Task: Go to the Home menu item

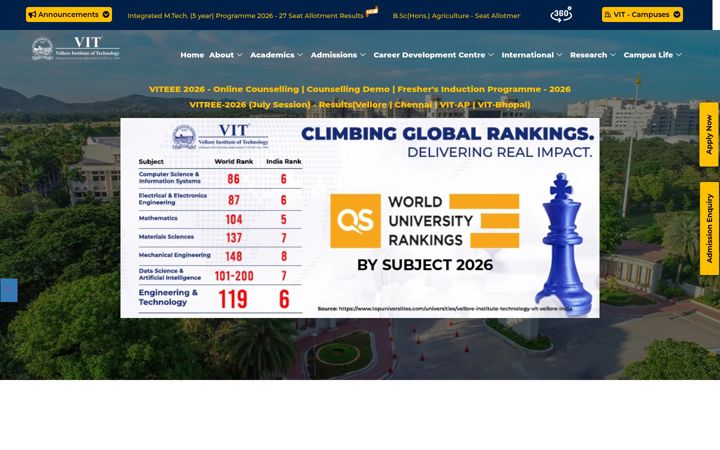Action: (x=192, y=55)
